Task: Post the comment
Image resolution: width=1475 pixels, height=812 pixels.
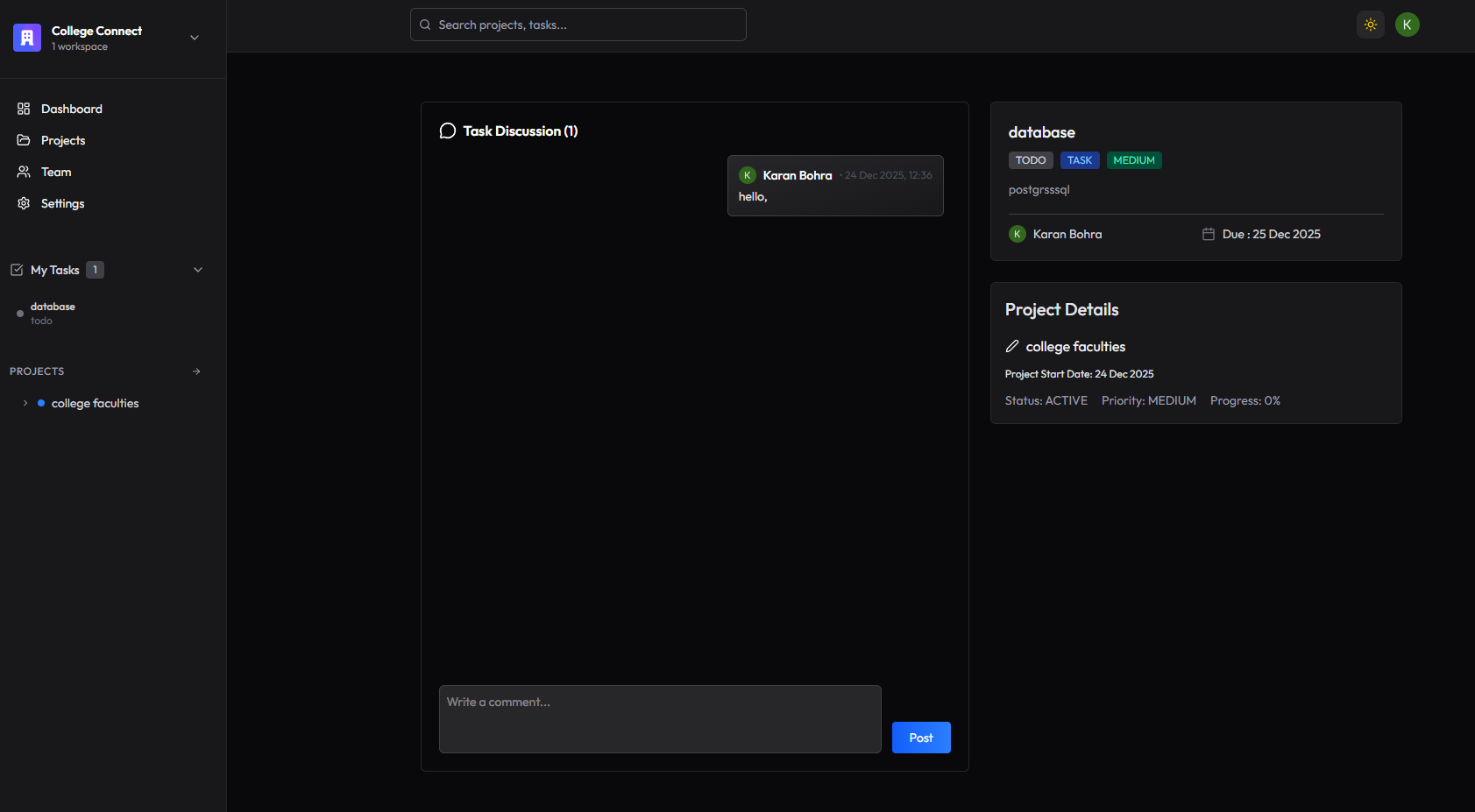Action: [921, 738]
